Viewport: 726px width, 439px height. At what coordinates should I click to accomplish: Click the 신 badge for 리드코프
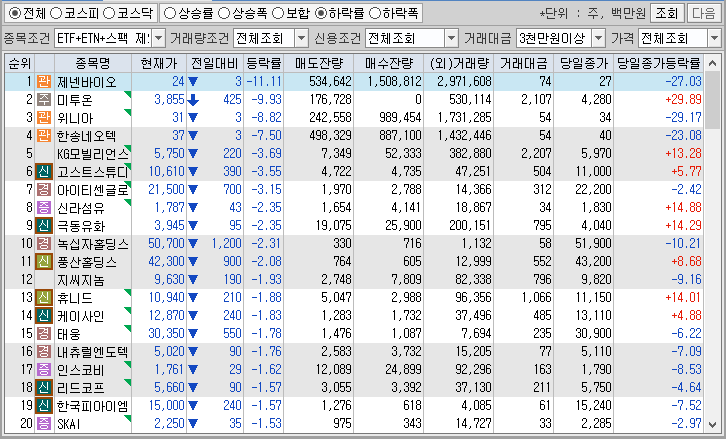pos(44,388)
